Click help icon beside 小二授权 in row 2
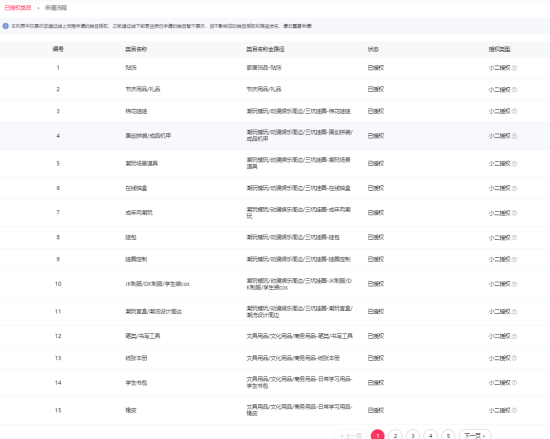The image size is (550, 439). click(514, 90)
